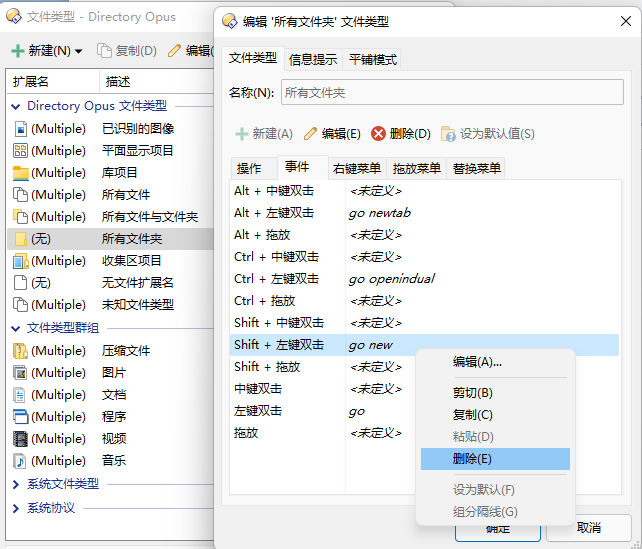The height and width of the screenshot is (549, 642).
Task: Click the 无文件扩展名 blank page icon
Action: tap(20, 282)
